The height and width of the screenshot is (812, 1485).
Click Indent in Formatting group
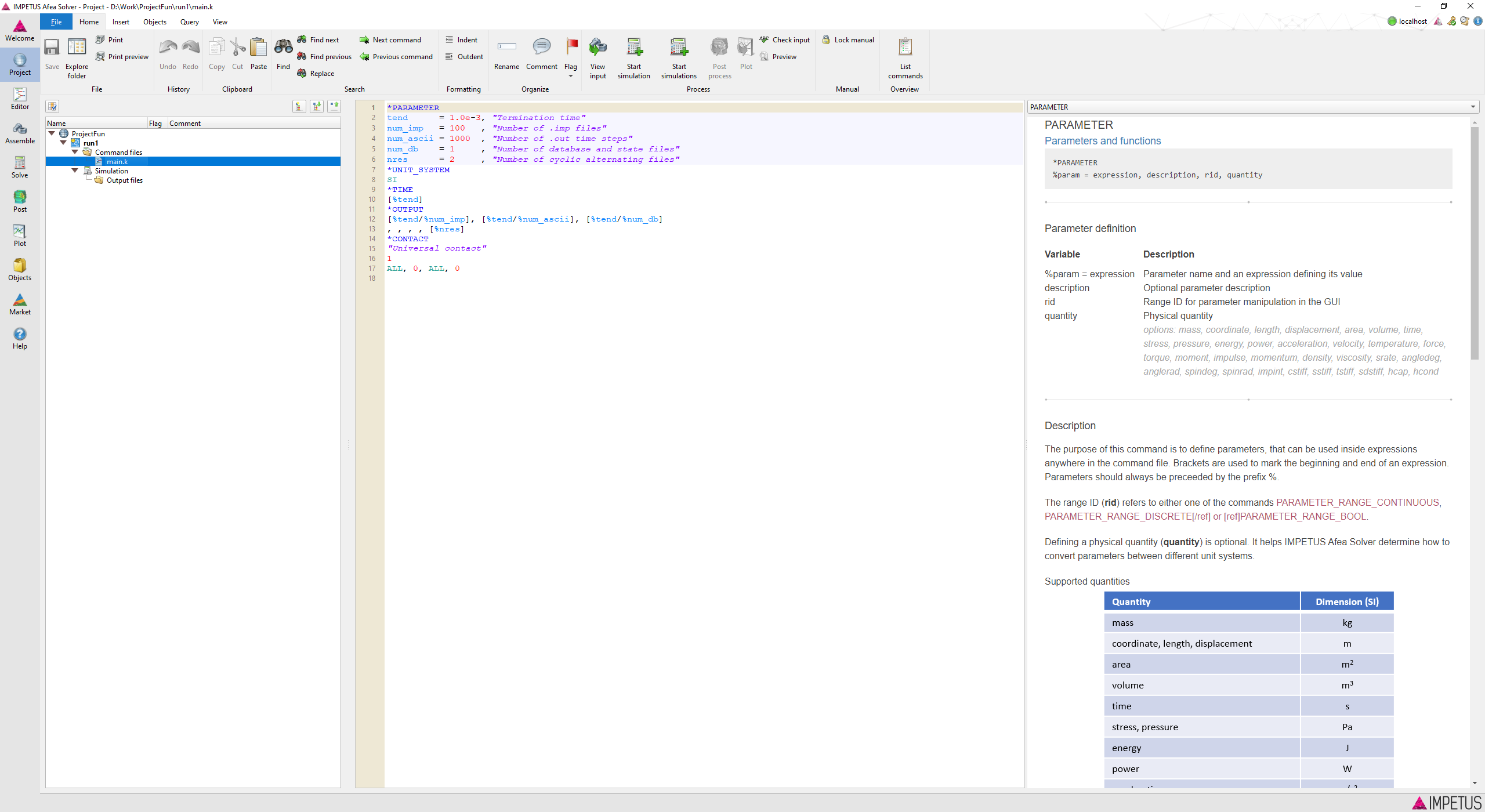[x=462, y=39]
